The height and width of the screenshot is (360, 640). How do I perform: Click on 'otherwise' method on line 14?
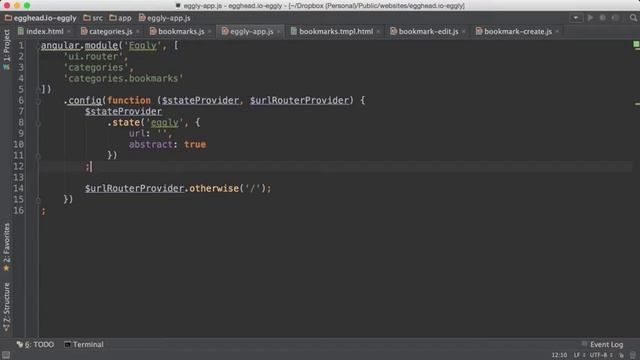pyautogui.click(x=214, y=188)
